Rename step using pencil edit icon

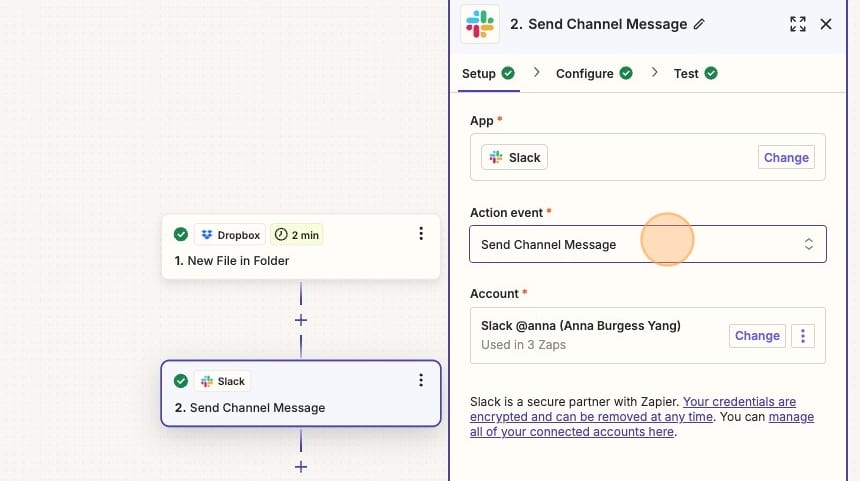tap(699, 24)
